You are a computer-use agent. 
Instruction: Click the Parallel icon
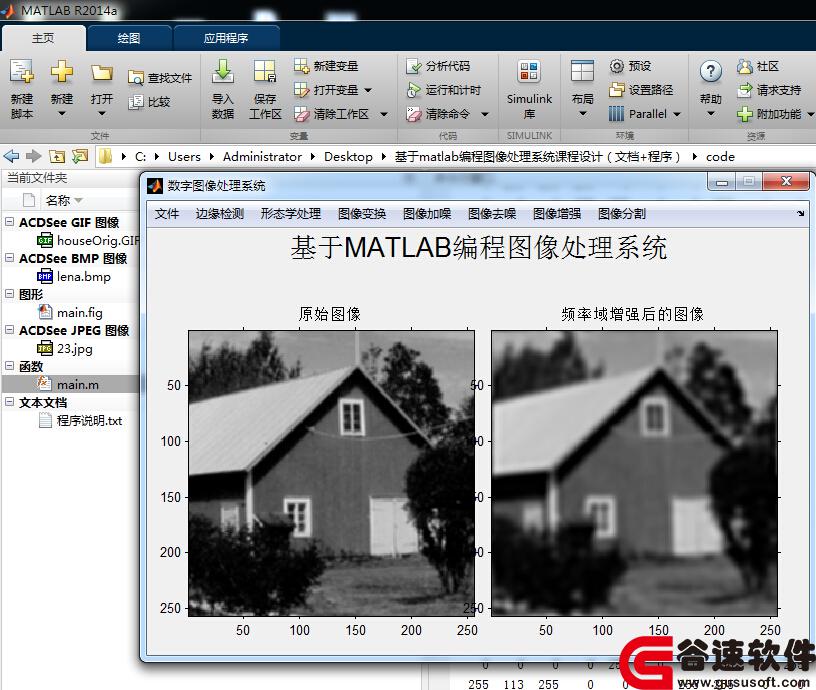[x=616, y=113]
